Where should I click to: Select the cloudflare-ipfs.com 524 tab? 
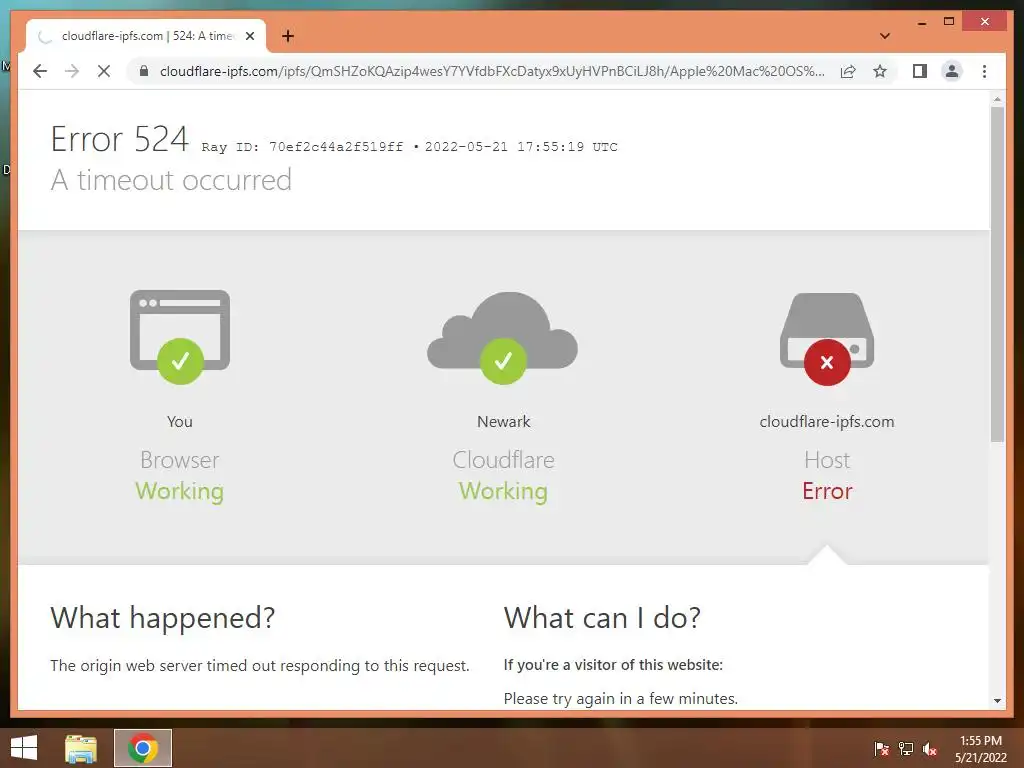coord(146,36)
